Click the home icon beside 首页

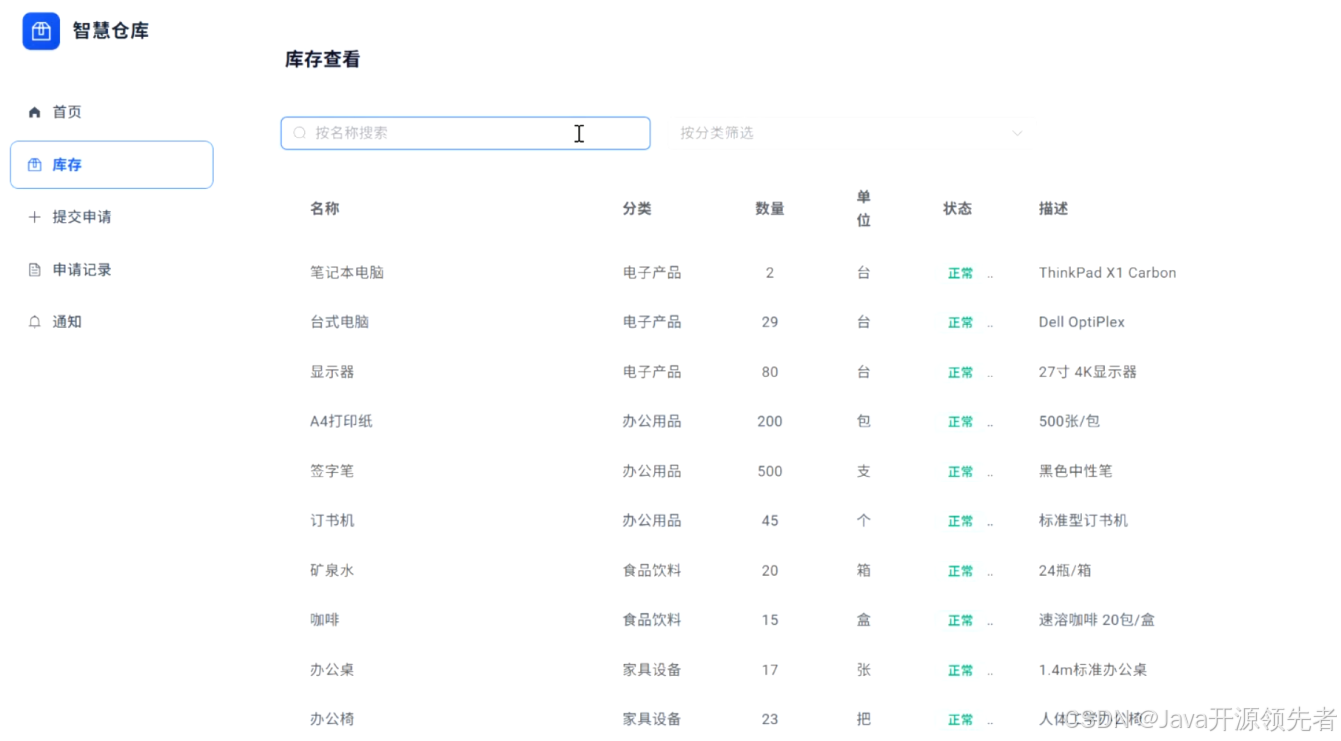pyautogui.click(x=34, y=112)
